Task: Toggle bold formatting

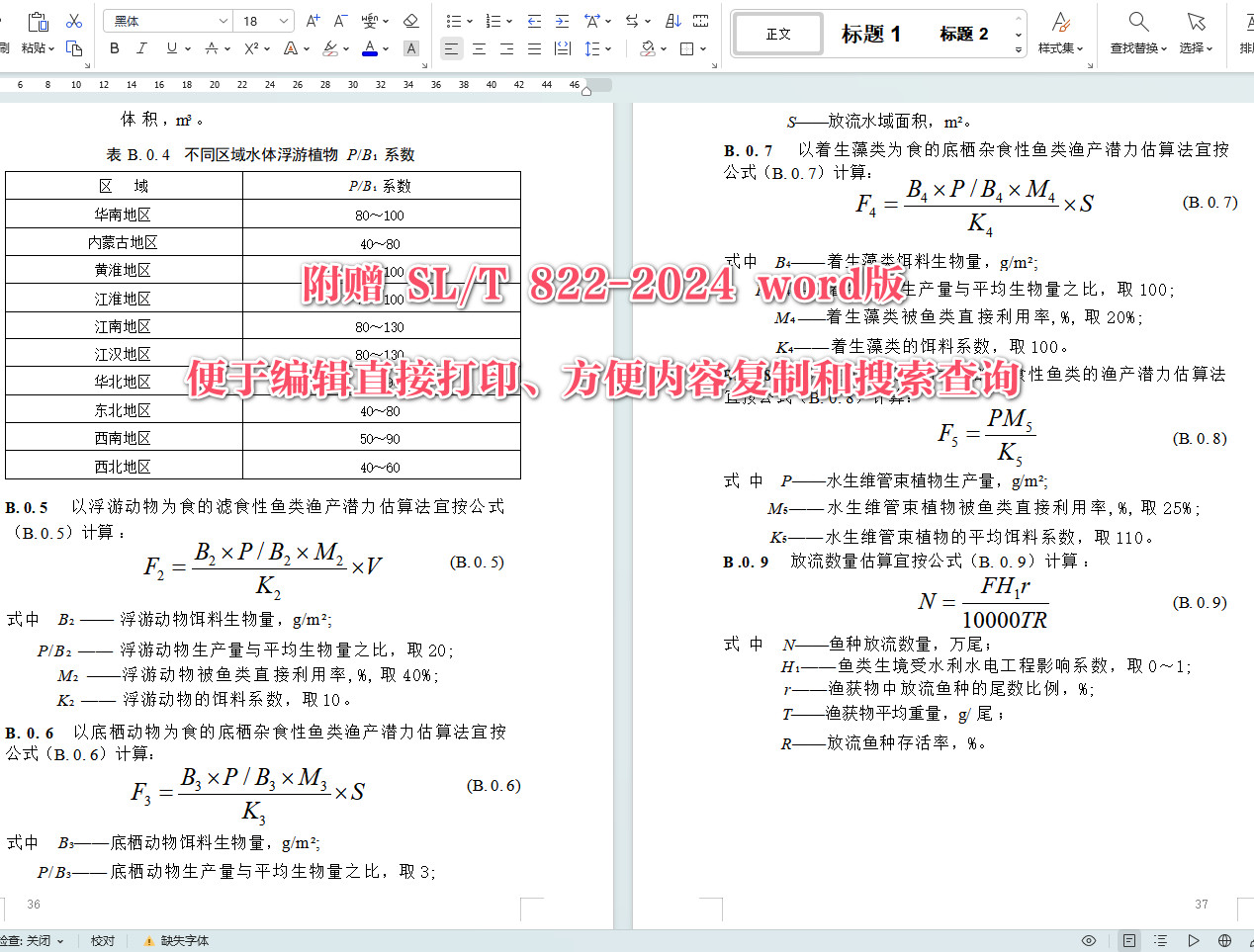Action: 113,47
